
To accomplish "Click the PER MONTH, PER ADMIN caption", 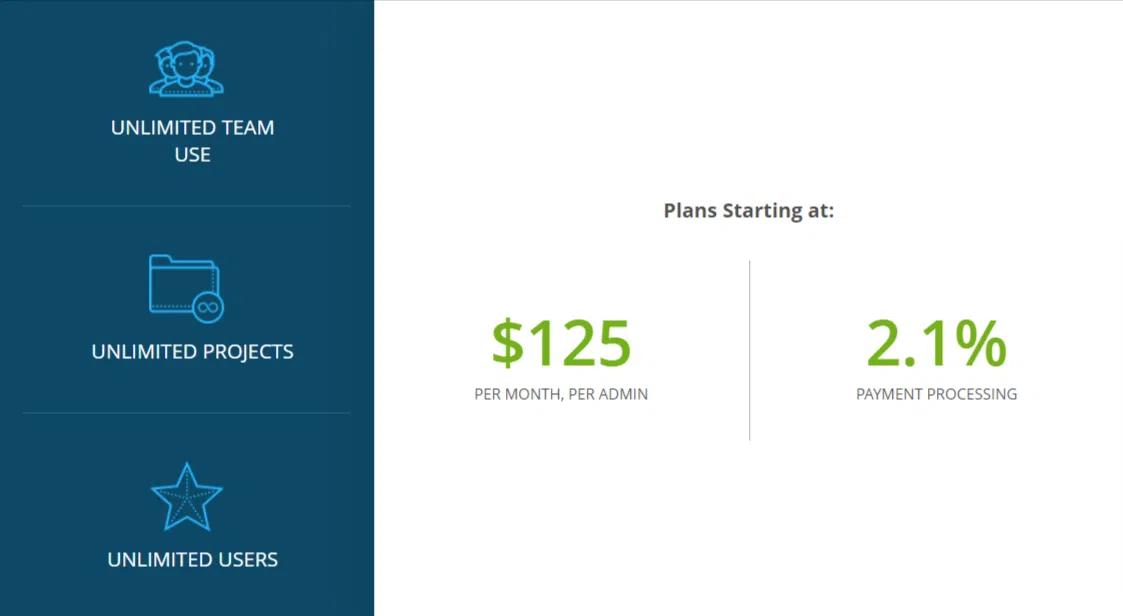I will pyautogui.click(x=561, y=394).
